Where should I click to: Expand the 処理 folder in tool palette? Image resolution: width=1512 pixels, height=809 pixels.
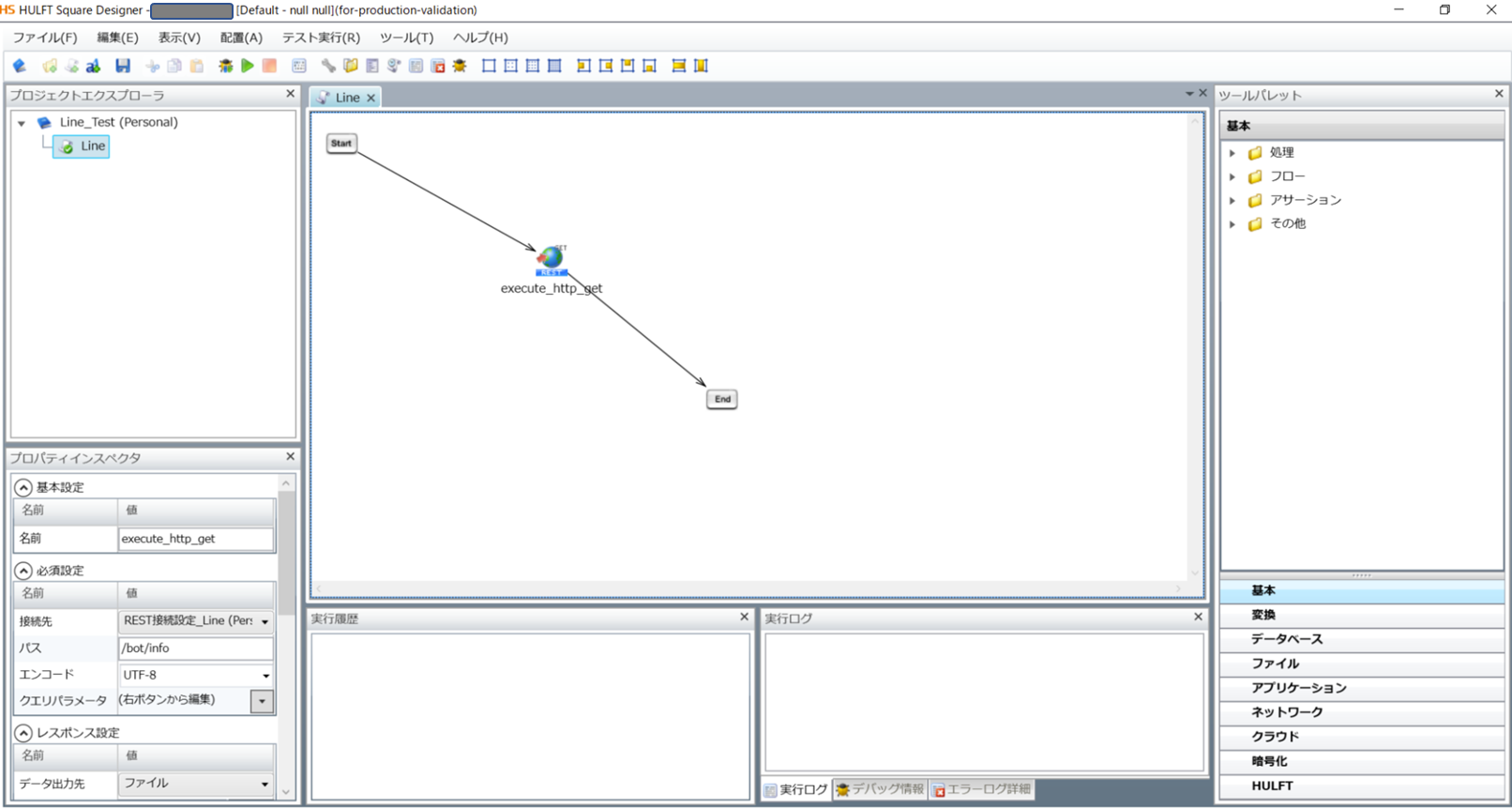(1232, 153)
